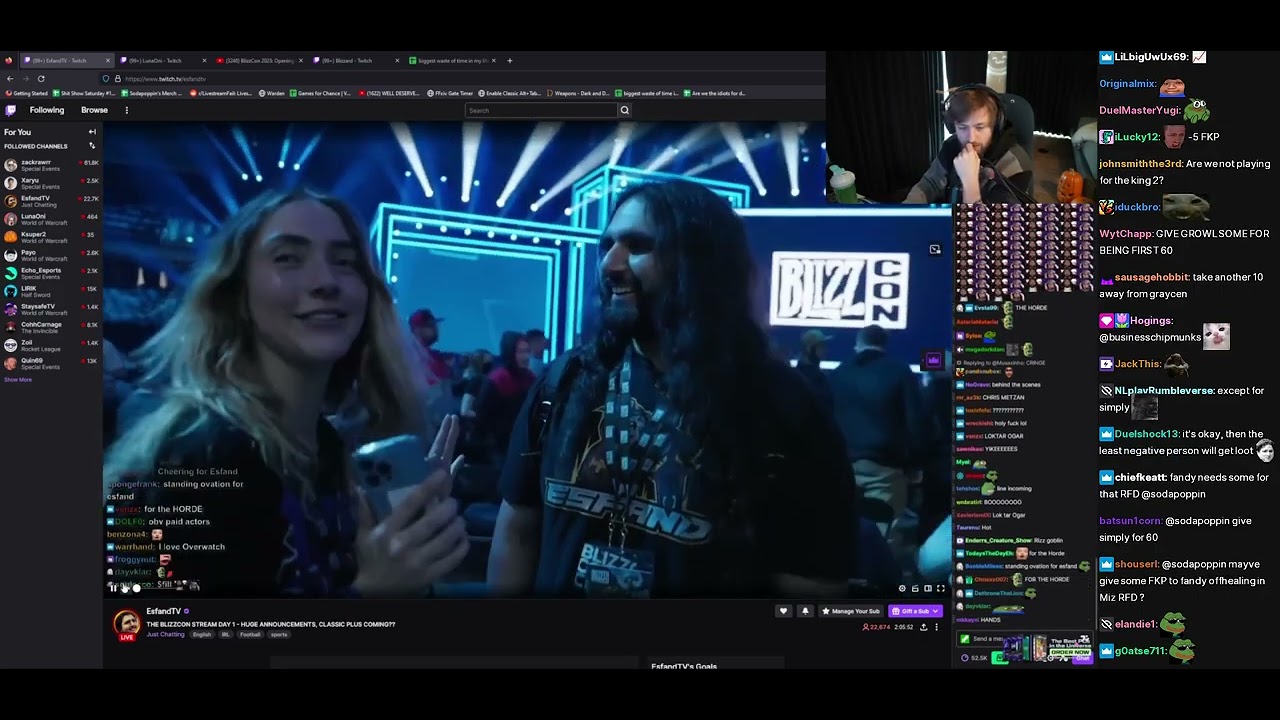
Task: Switch to the biggest waste of time tab
Action: coord(452,60)
